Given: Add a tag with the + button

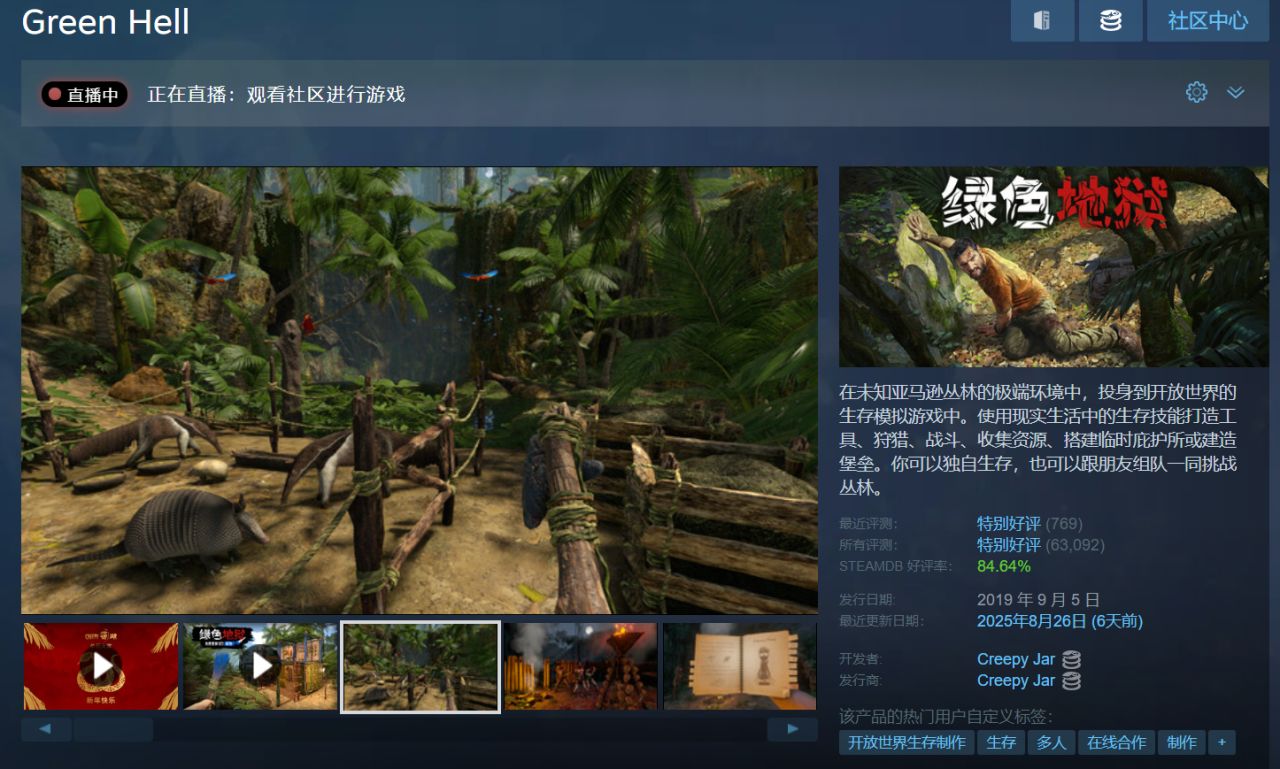Looking at the screenshot, I should coord(1222,742).
